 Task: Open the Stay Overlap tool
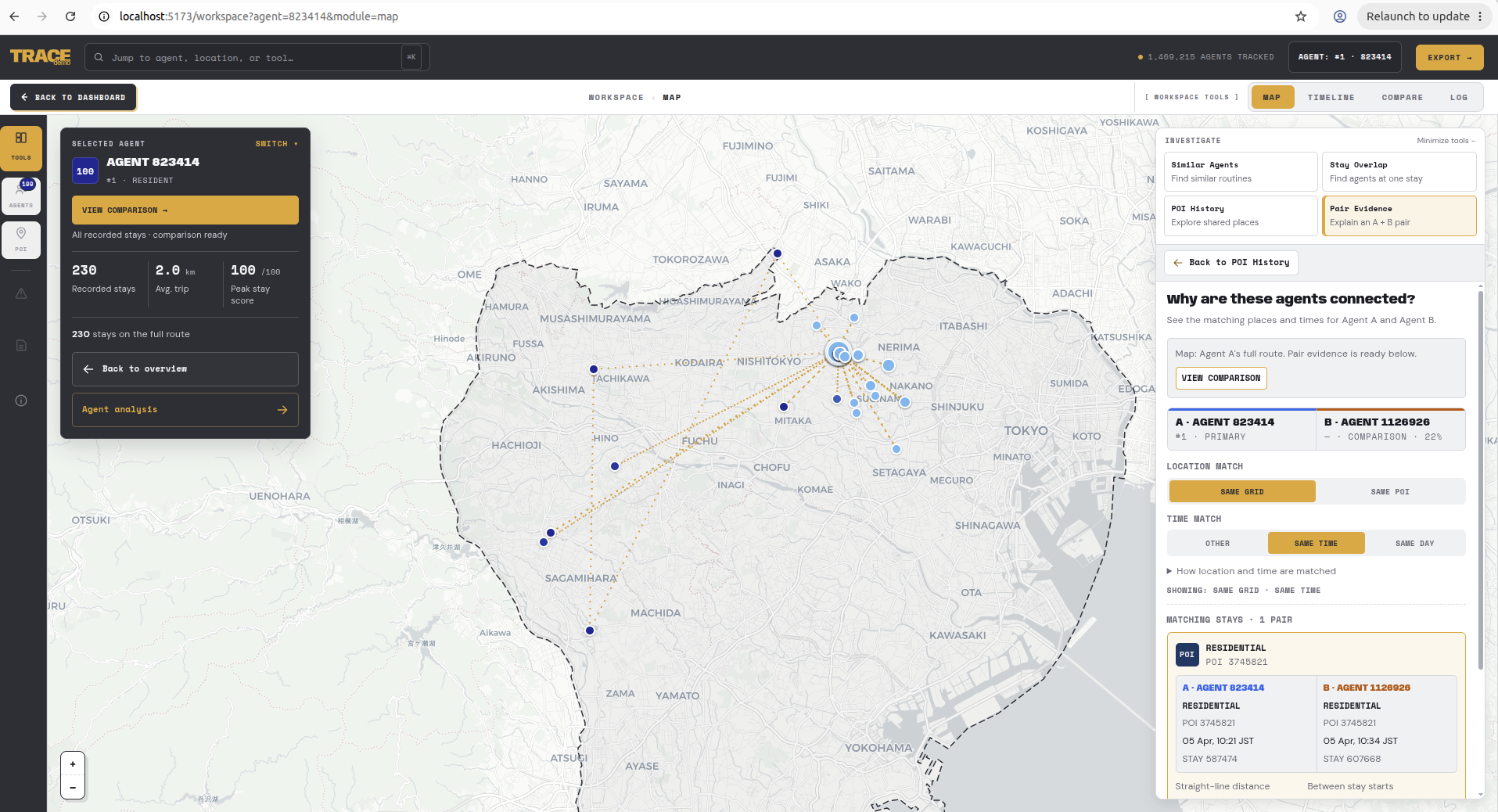(x=1399, y=171)
